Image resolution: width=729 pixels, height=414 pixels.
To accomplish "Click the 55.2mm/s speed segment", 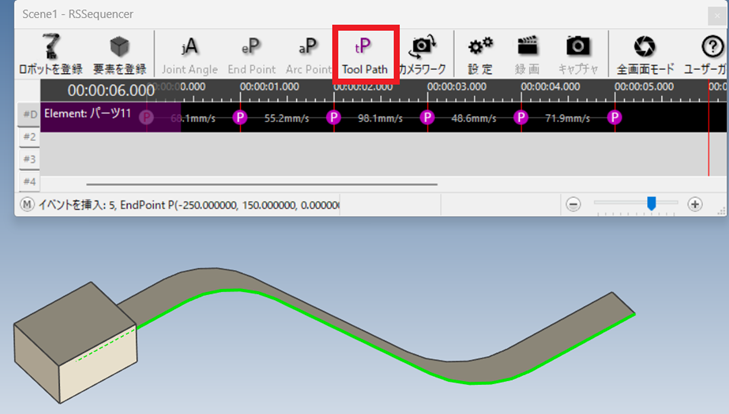I will pos(287,118).
